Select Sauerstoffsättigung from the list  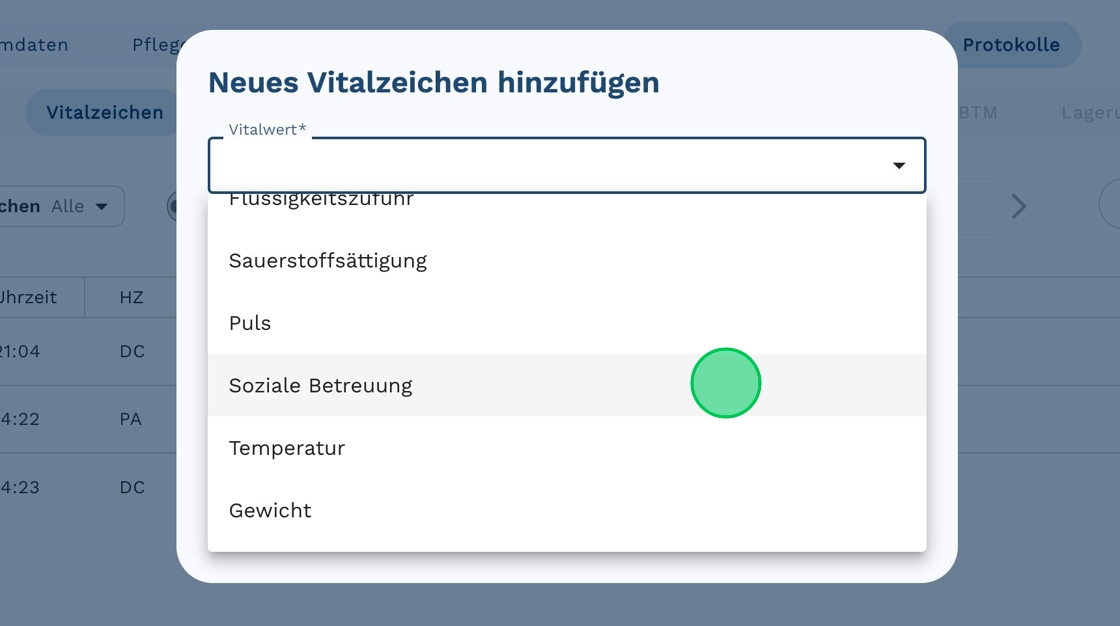click(x=328, y=261)
